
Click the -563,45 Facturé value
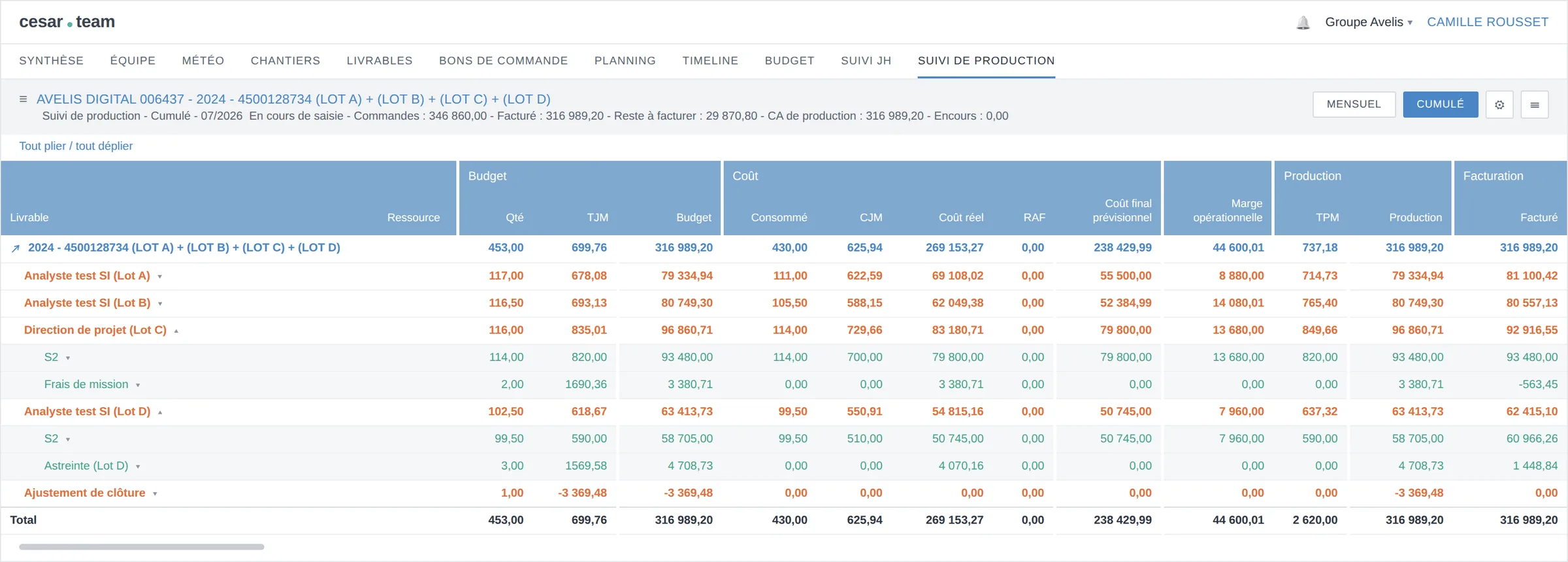click(1538, 385)
